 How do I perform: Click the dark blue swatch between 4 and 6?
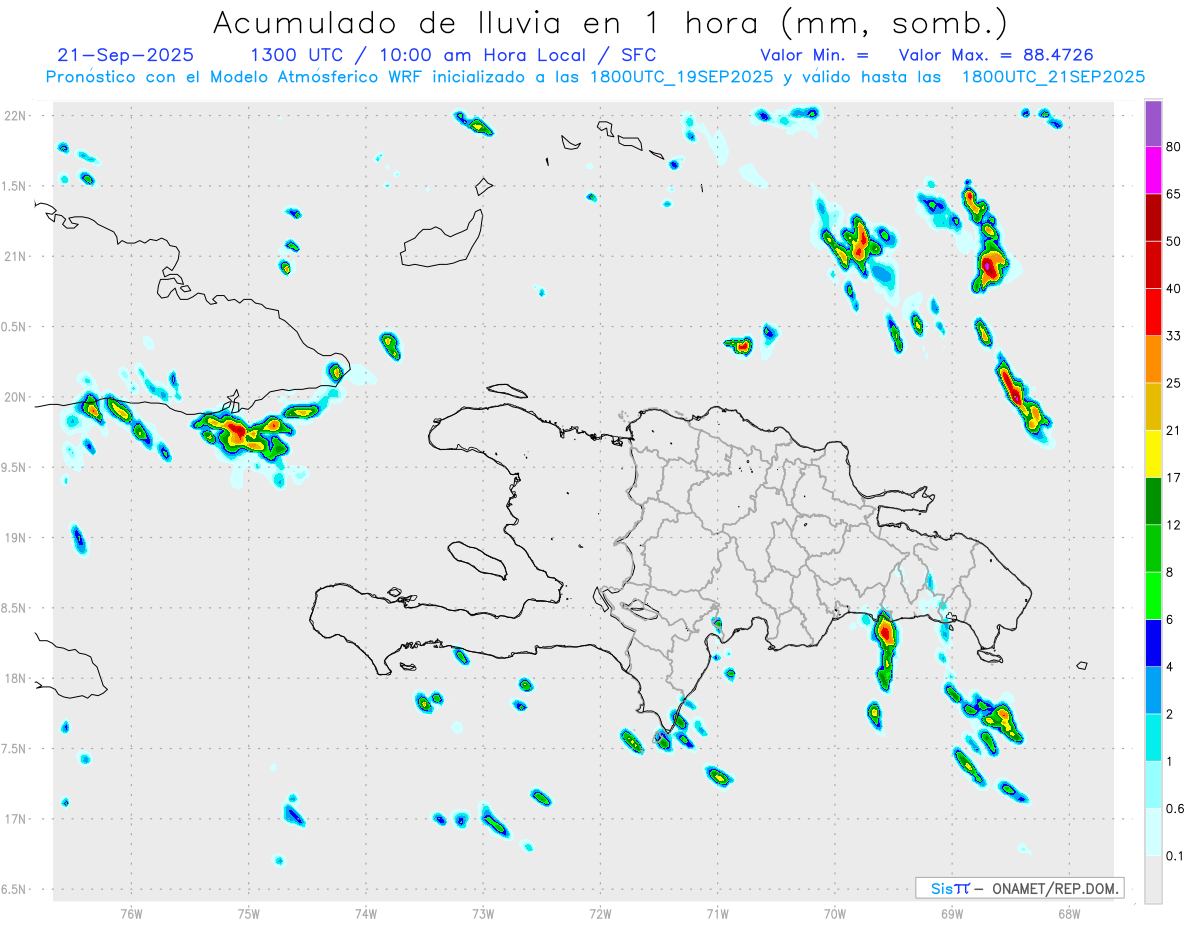(1153, 643)
